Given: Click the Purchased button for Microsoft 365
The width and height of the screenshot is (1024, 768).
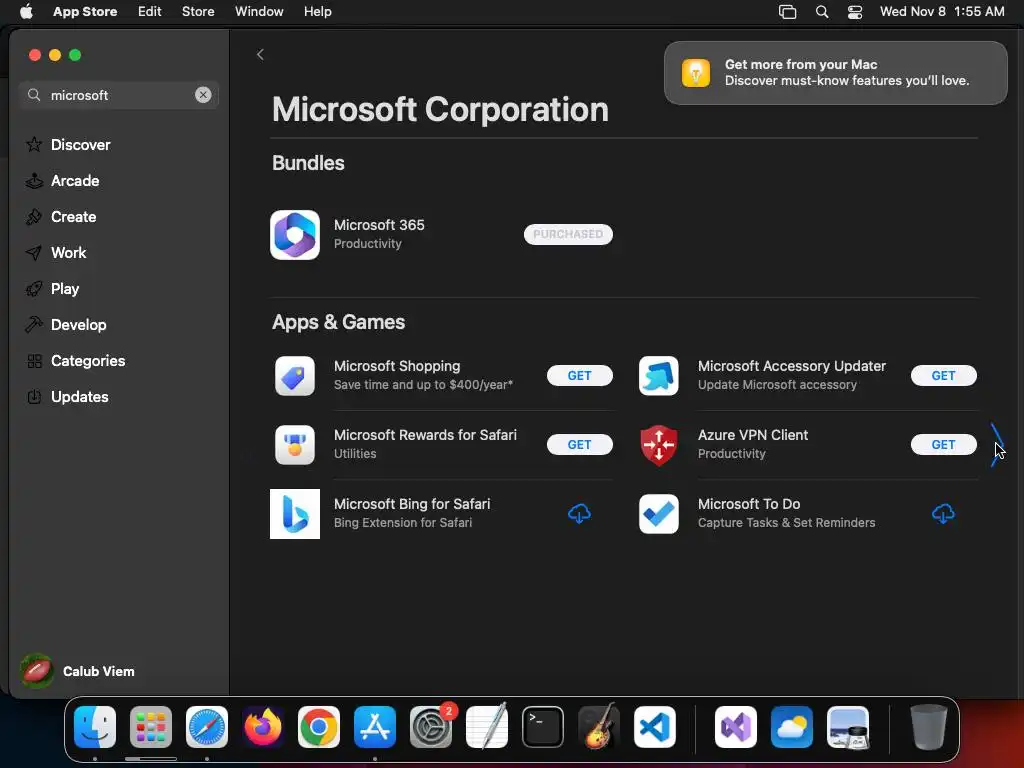Looking at the screenshot, I should 568,234.
